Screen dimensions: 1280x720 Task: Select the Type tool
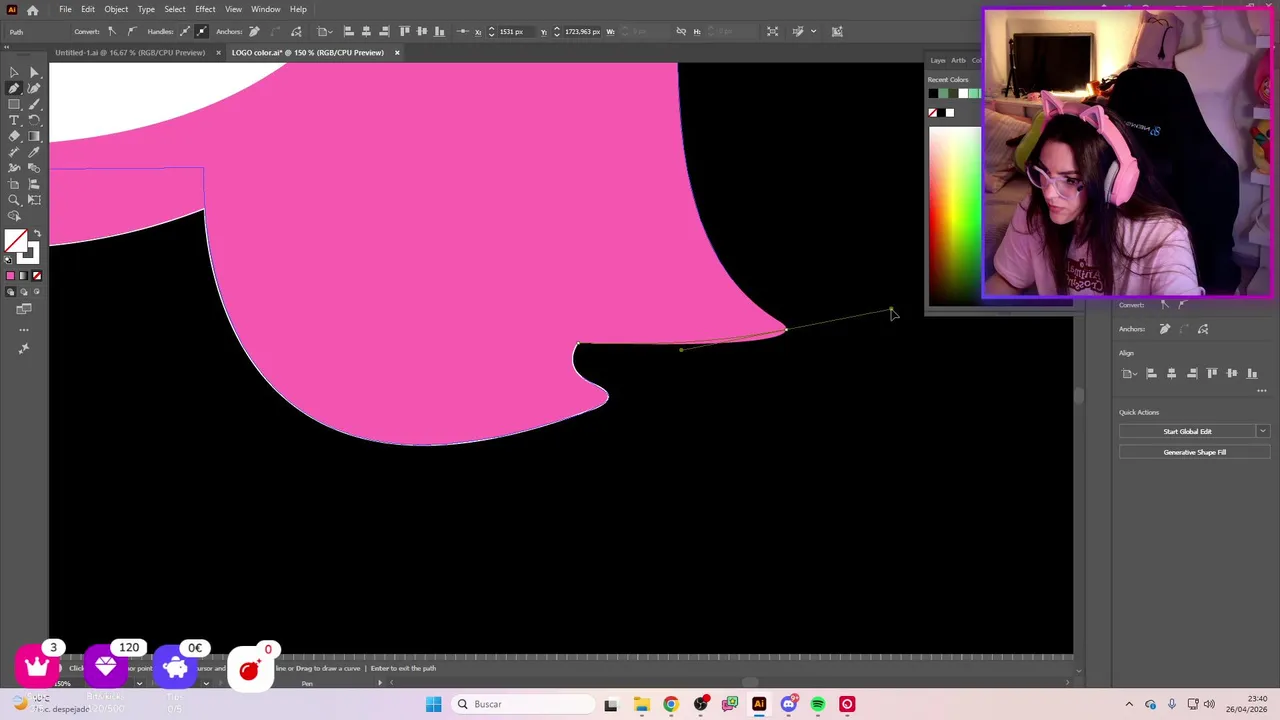tap(14, 120)
